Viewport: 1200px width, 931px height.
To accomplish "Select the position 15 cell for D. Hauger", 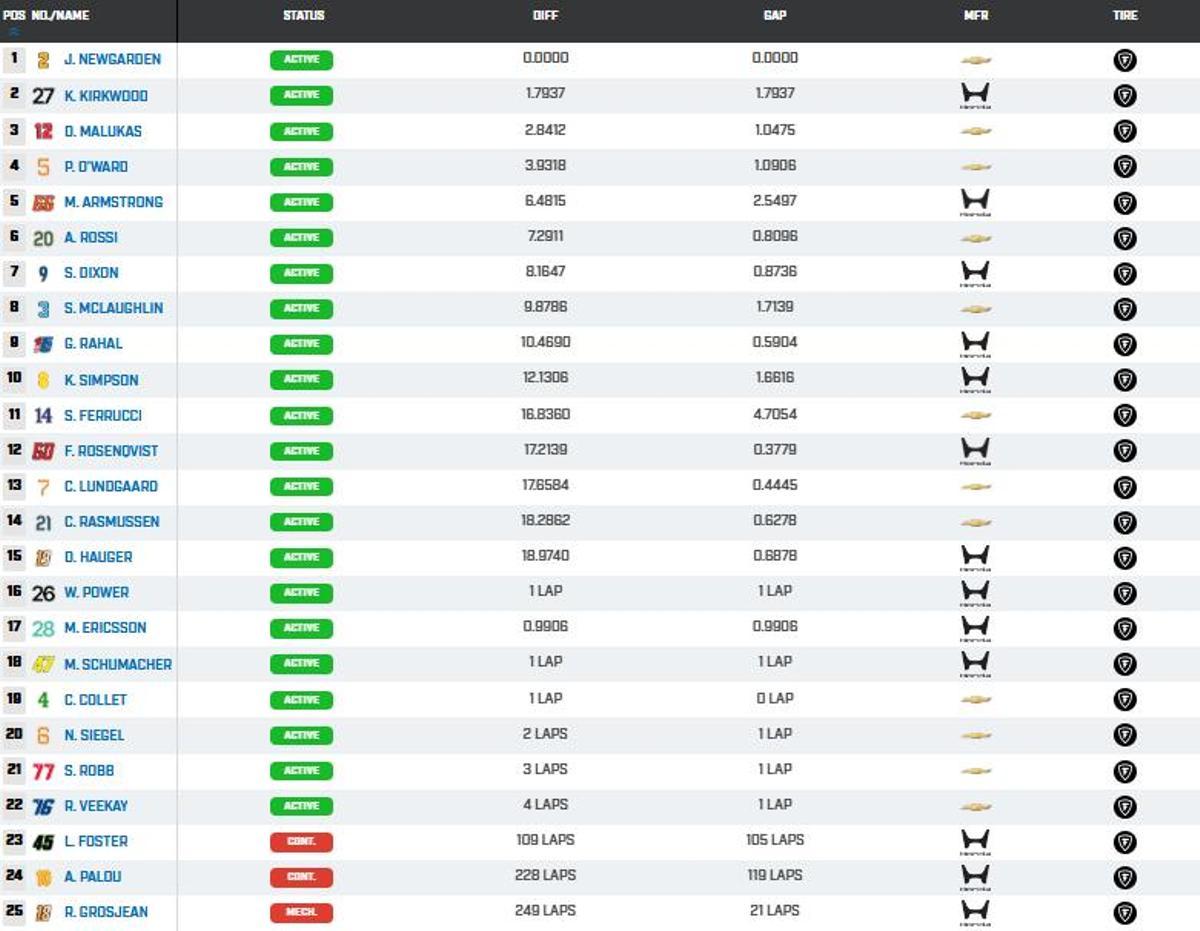I will coord(14,557).
